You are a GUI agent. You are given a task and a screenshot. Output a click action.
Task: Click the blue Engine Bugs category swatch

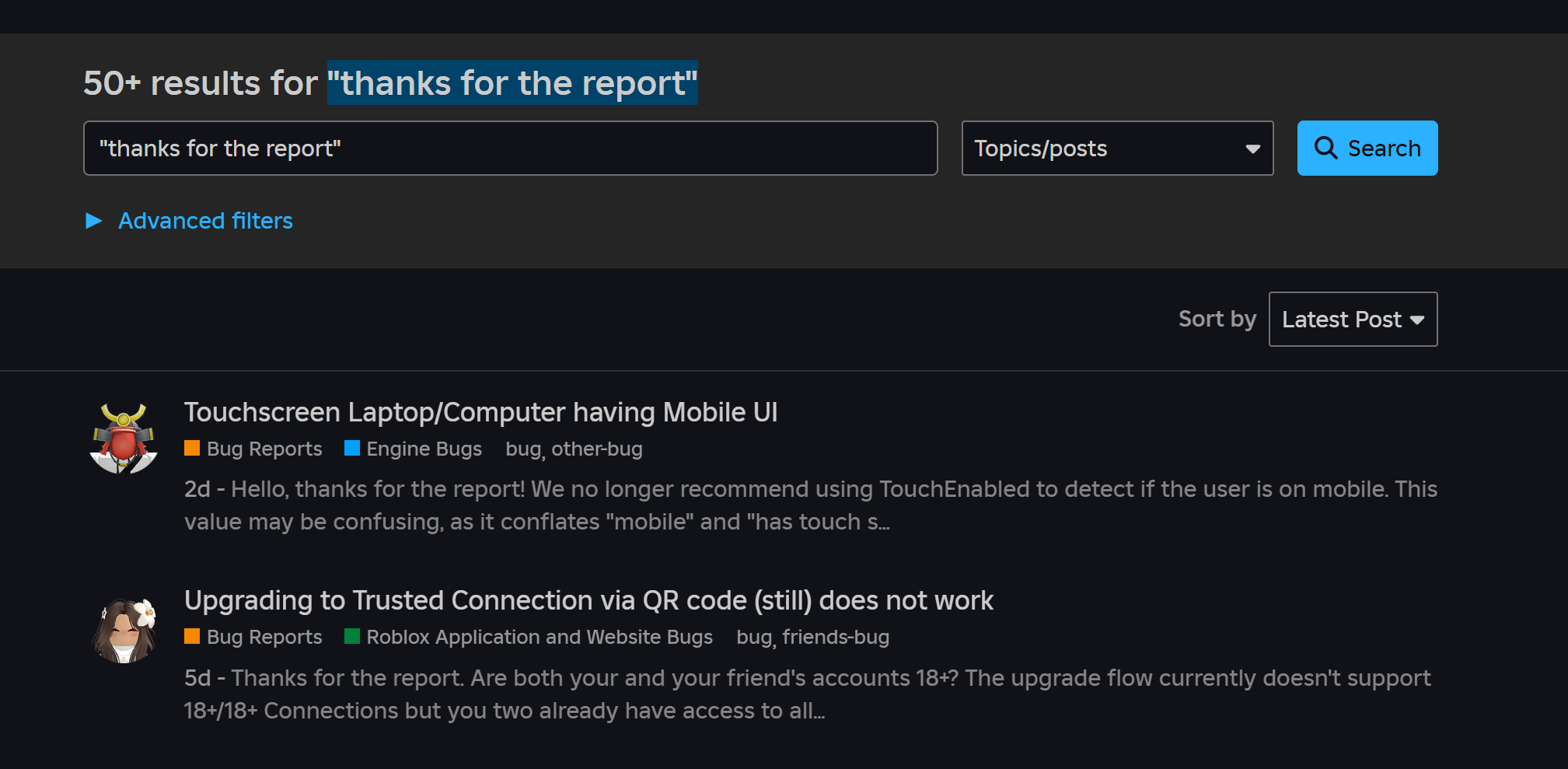tap(352, 448)
